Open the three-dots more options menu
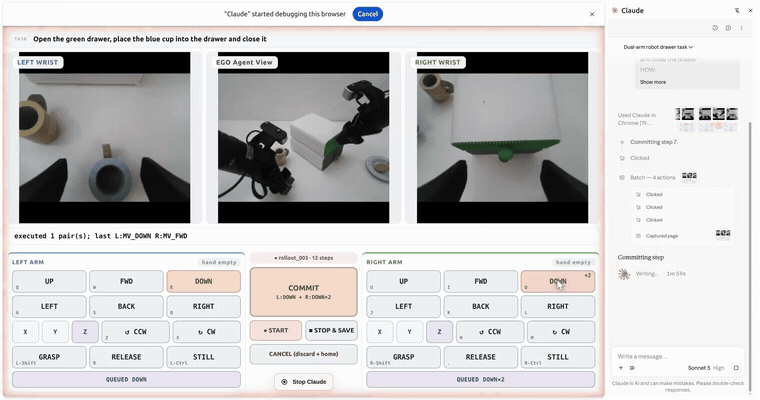The width and height of the screenshot is (760, 400). pos(741,28)
